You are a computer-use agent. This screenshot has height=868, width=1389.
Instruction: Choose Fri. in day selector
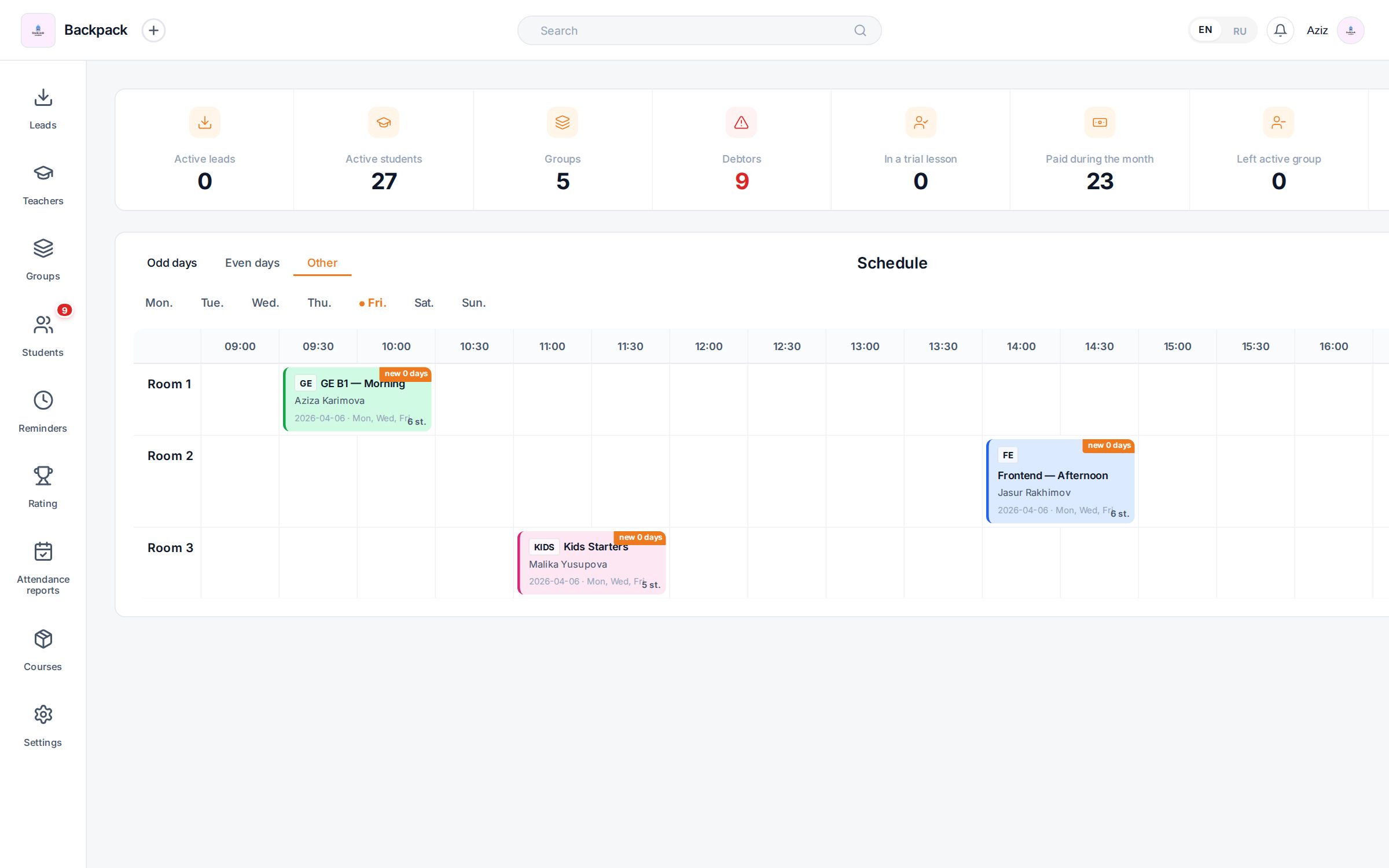pos(373,303)
